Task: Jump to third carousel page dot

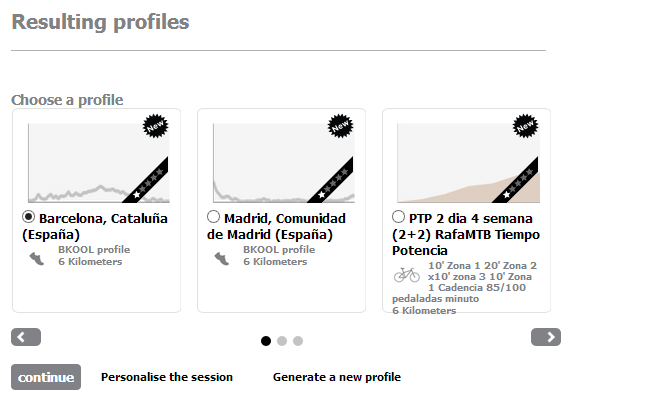Action: 298,341
